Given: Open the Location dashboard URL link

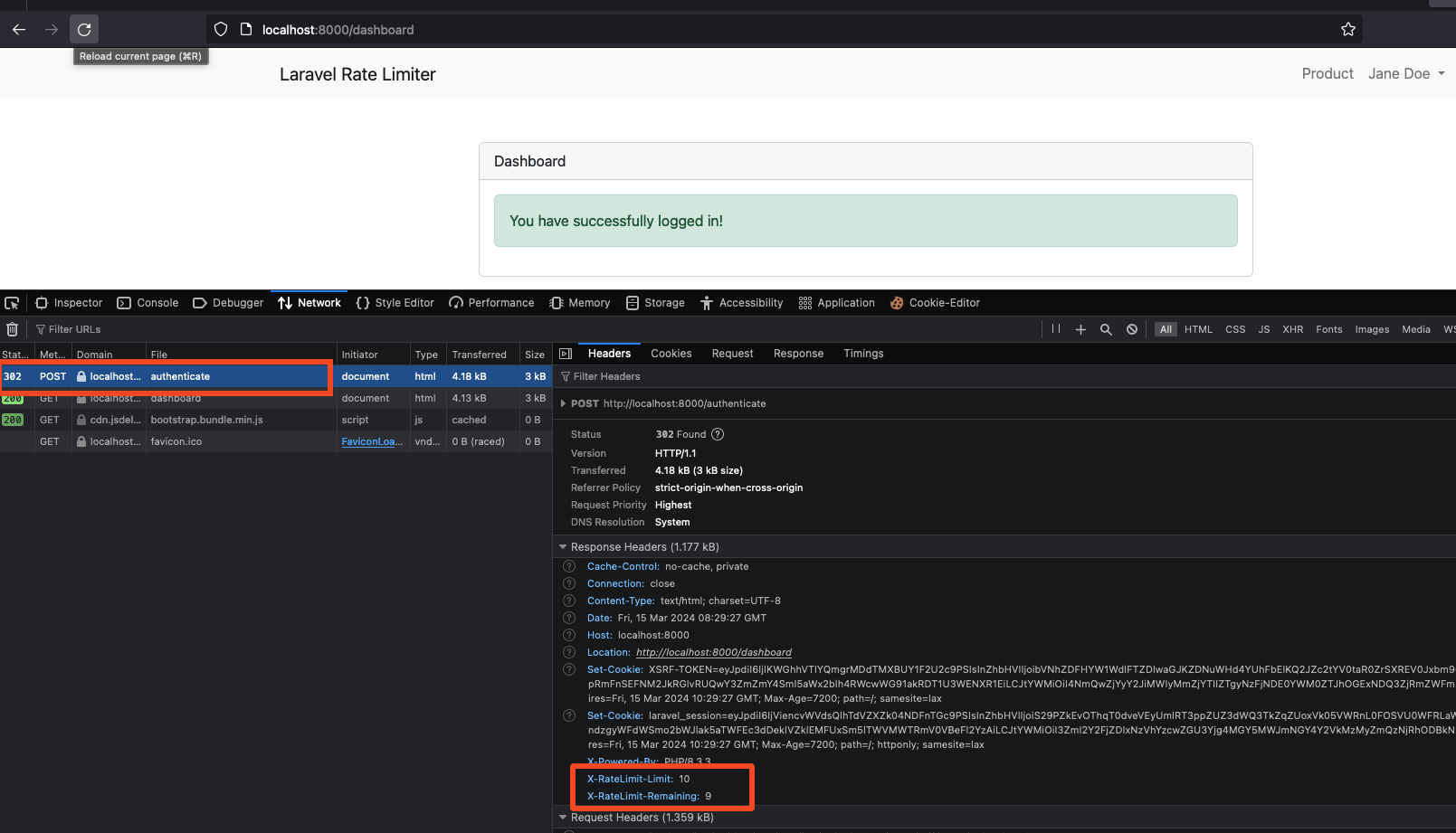Looking at the screenshot, I should click(x=713, y=652).
